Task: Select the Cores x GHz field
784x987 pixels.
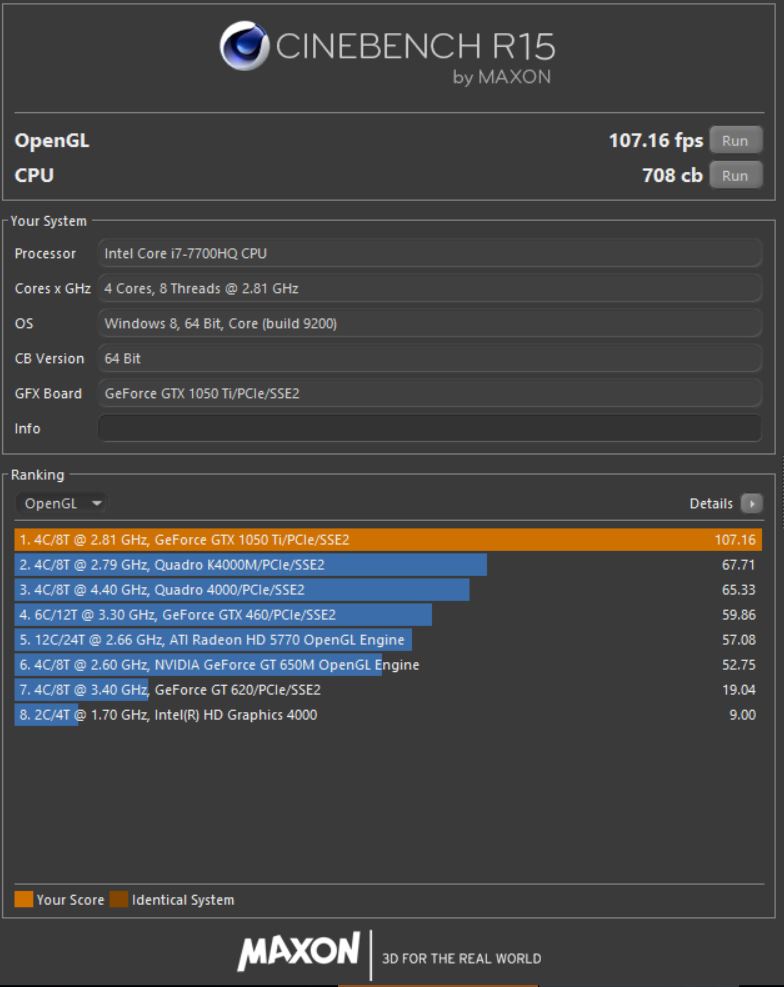Action: pyautogui.click(x=430, y=288)
